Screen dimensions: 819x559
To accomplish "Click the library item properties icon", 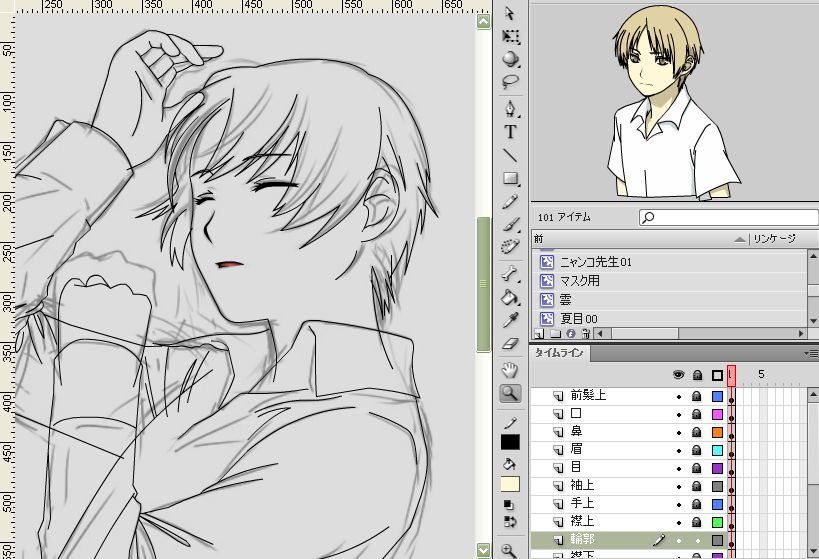I will tap(571, 333).
